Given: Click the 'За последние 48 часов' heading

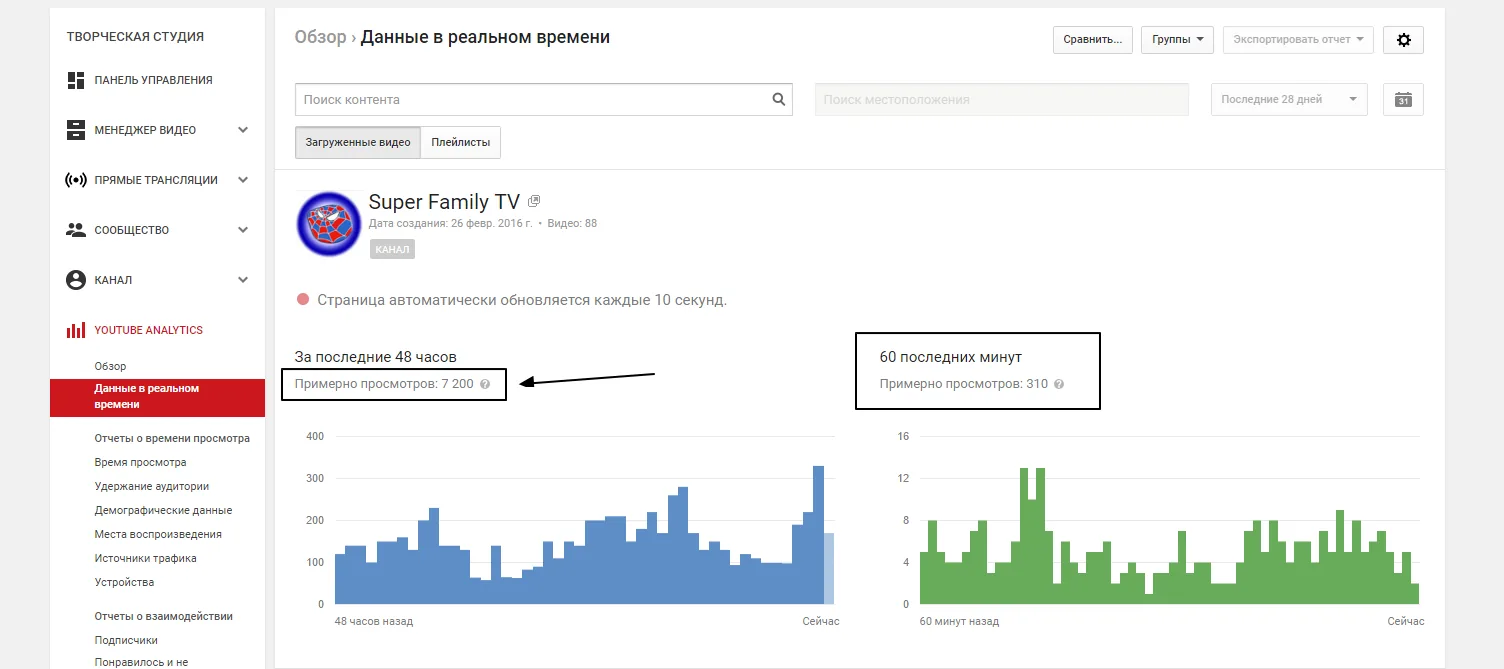Looking at the screenshot, I should [x=376, y=357].
